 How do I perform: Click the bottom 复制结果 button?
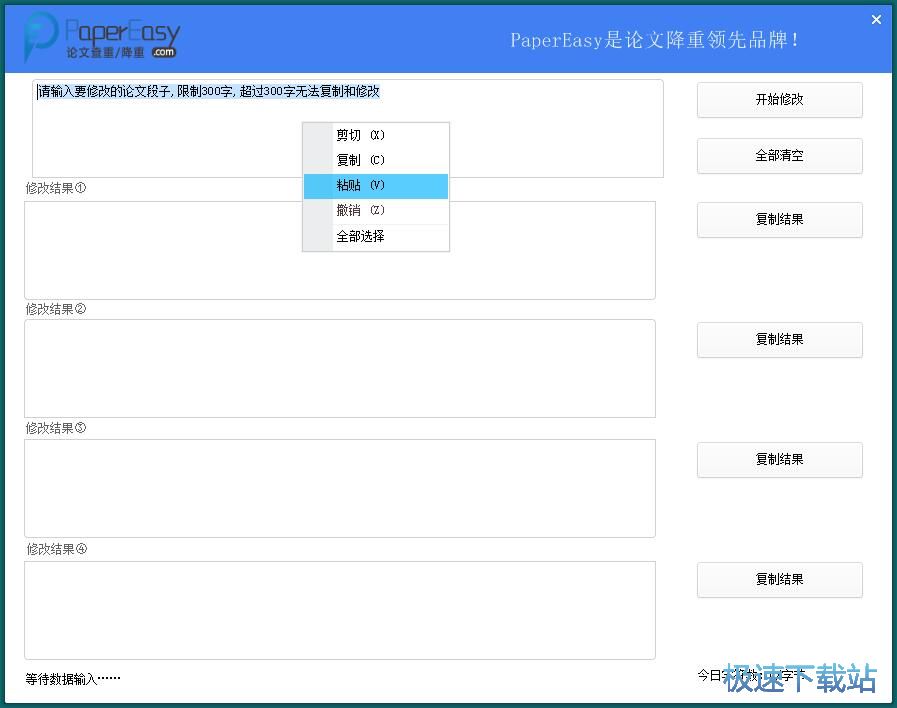[779, 580]
